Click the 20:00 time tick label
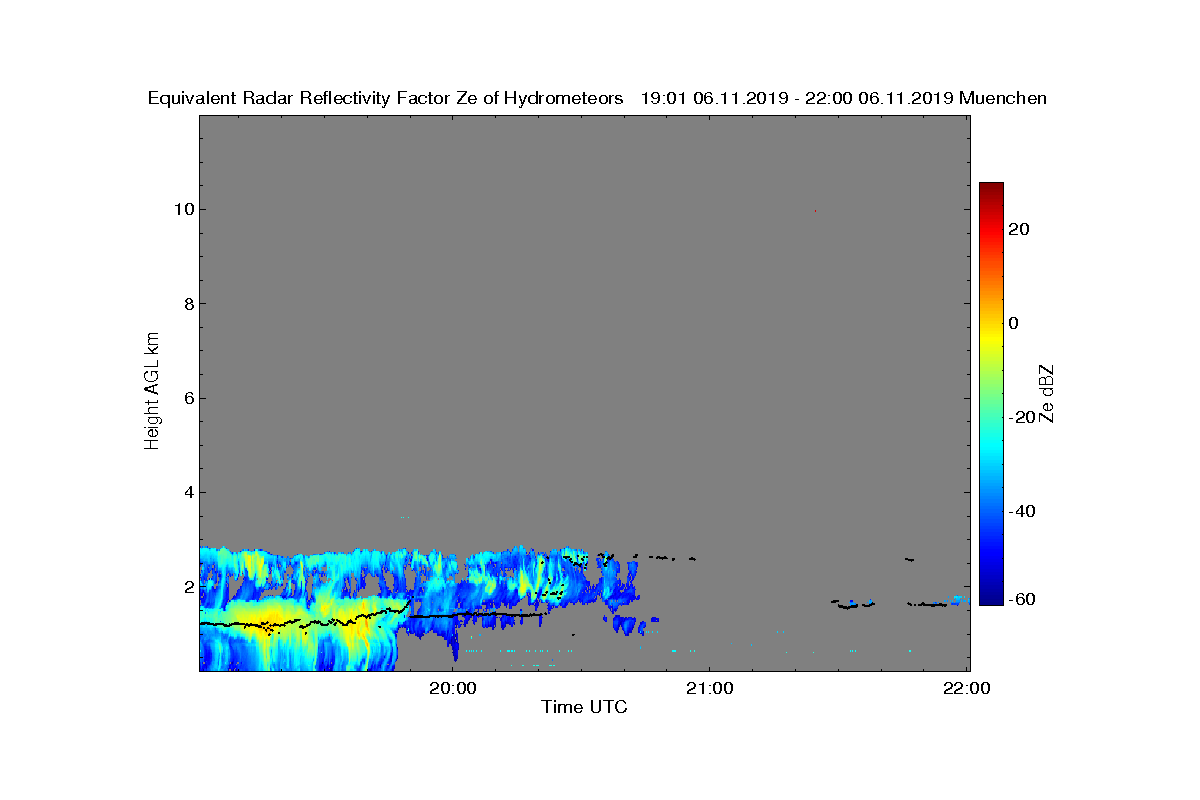Image resolution: width=1200 pixels, height=800 pixels. tap(453, 688)
